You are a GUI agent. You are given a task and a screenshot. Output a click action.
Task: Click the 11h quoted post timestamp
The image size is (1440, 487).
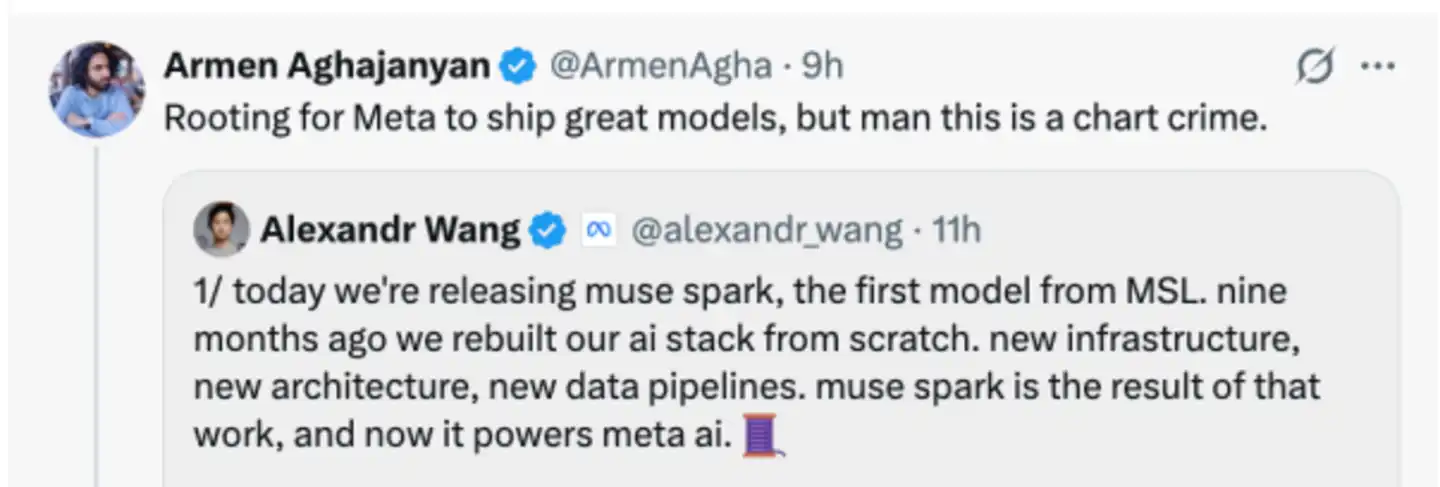[957, 231]
